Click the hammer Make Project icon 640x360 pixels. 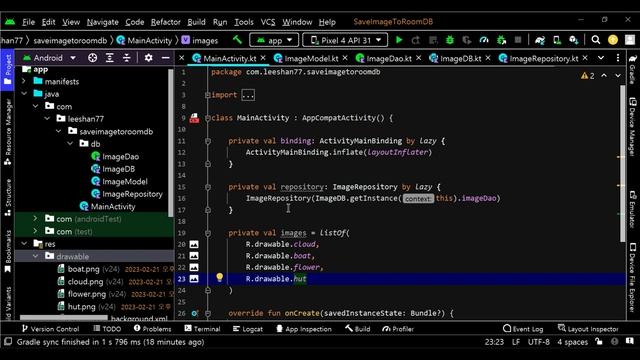pyautogui.click(x=238, y=40)
